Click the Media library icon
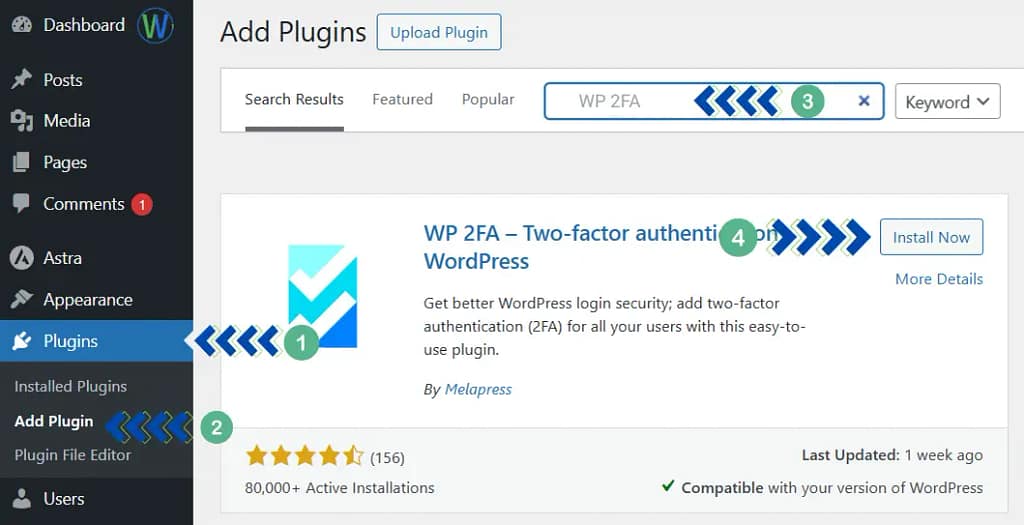The height and width of the screenshot is (525, 1024). tap(21, 121)
